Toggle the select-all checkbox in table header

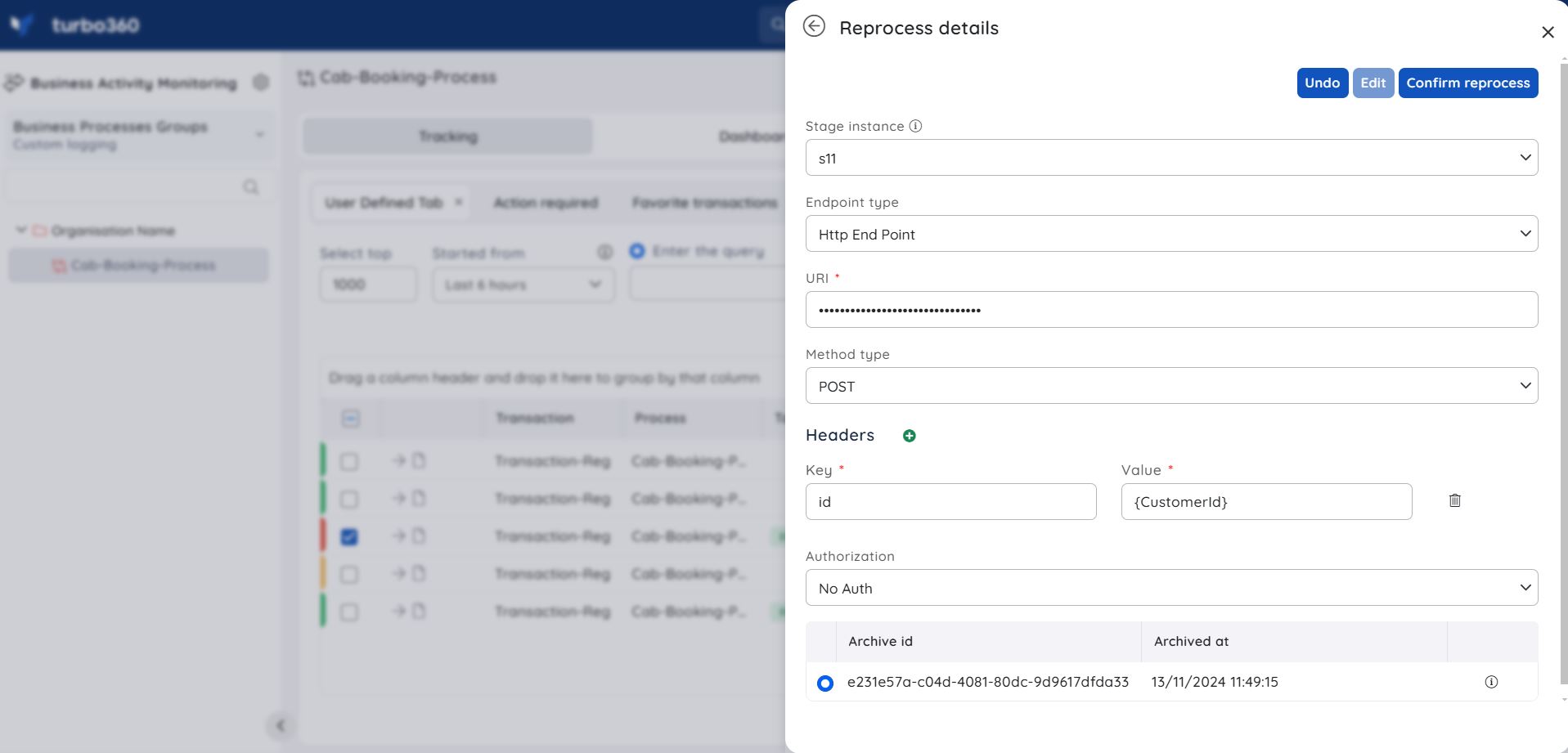pyautogui.click(x=350, y=419)
